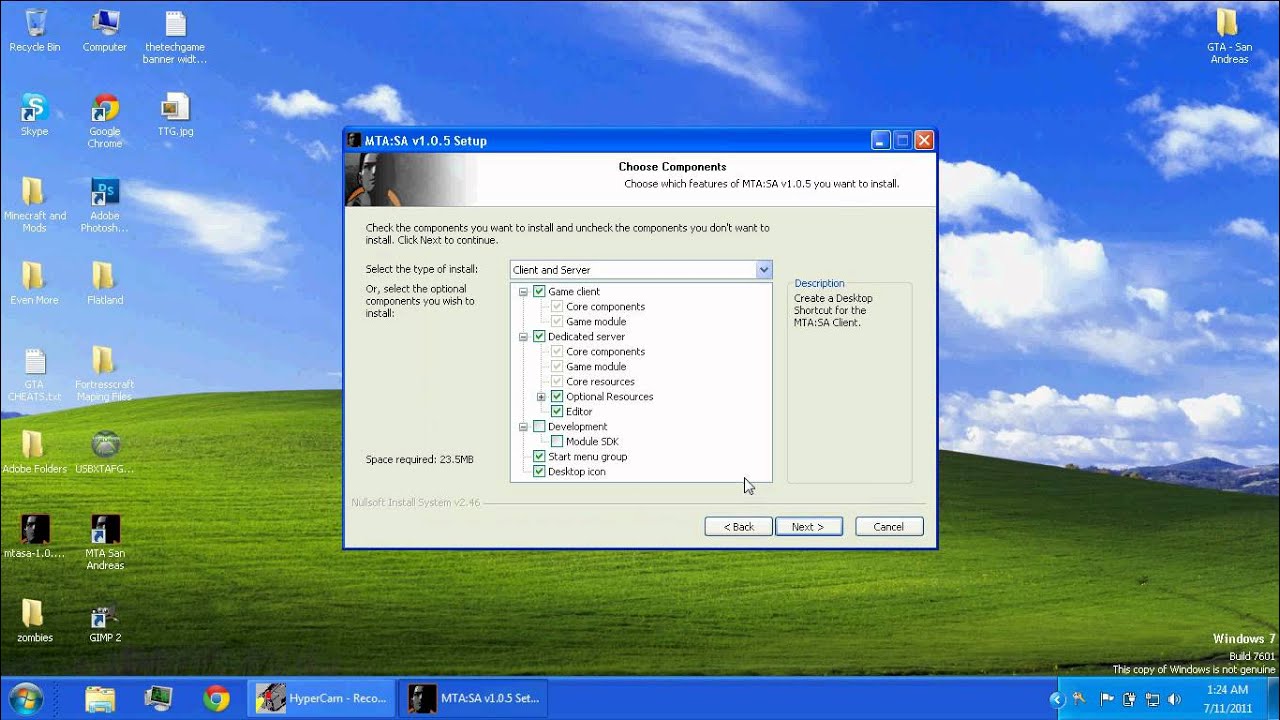Open Windows Explorer from the taskbar
Viewport: 1280px width, 720px height.
click(100, 697)
